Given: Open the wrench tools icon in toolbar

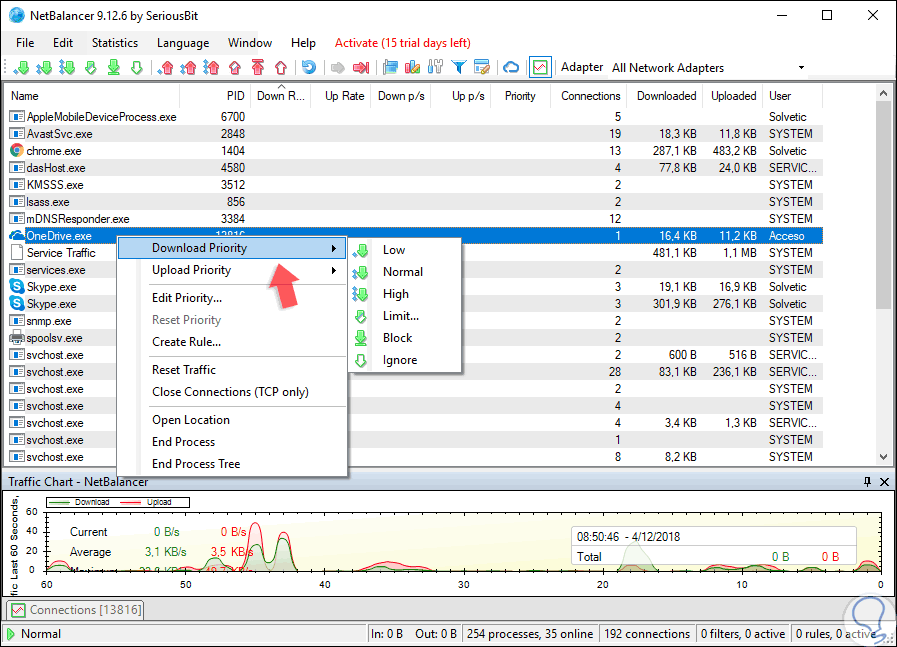Looking at the screenshot, I should 435,68.
